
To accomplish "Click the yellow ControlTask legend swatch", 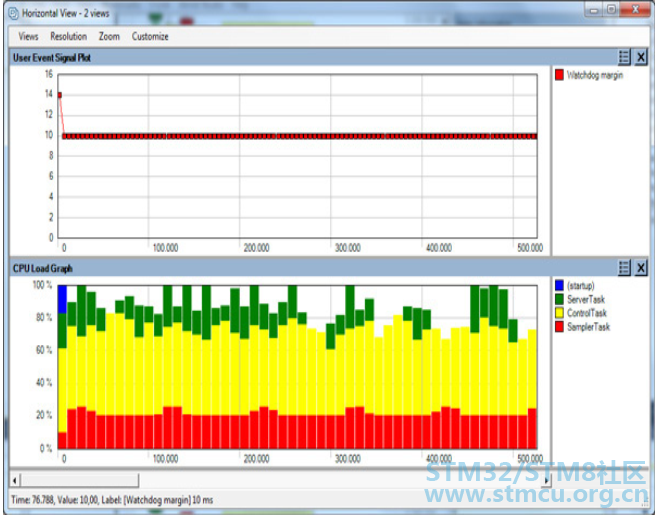I will point(559,313).
